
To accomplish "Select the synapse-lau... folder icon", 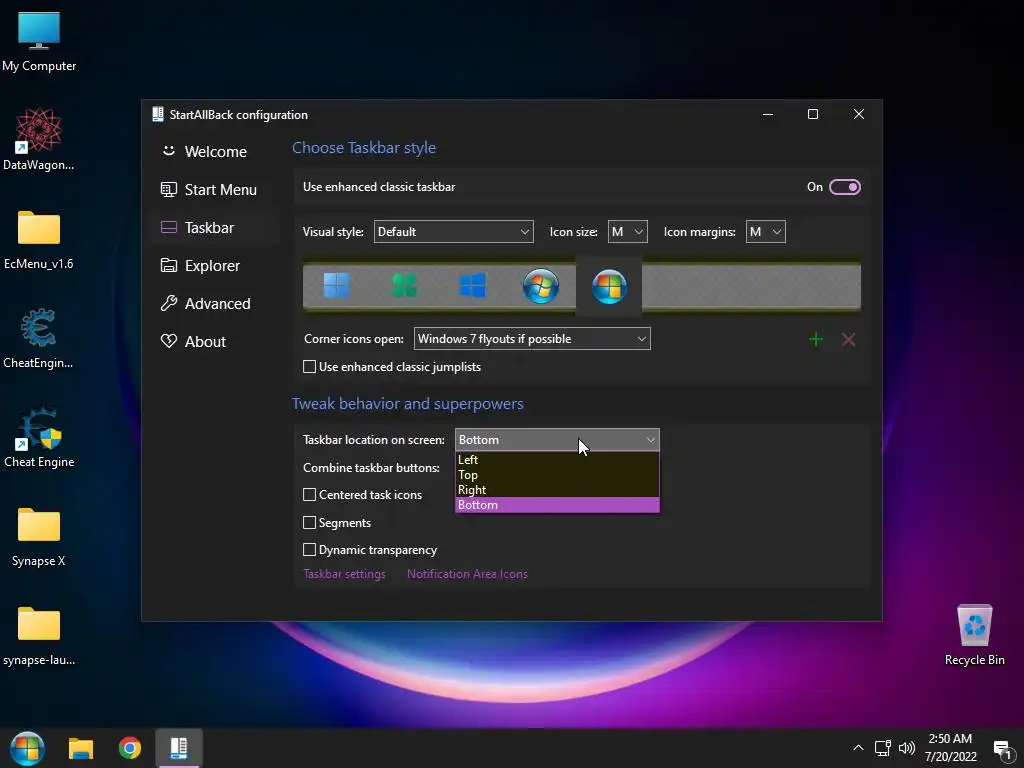I will tap(39, 636).
